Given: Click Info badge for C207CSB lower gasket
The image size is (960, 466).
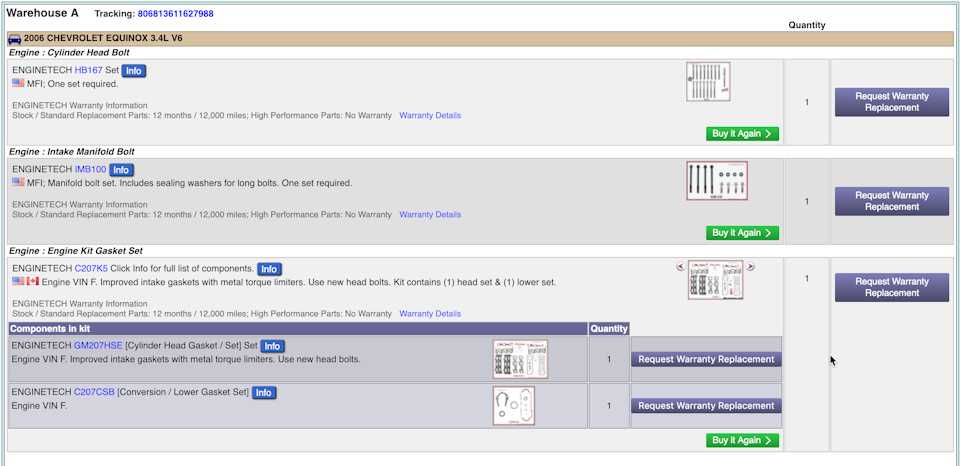Looking at the screenshot, I should (264, 393).
